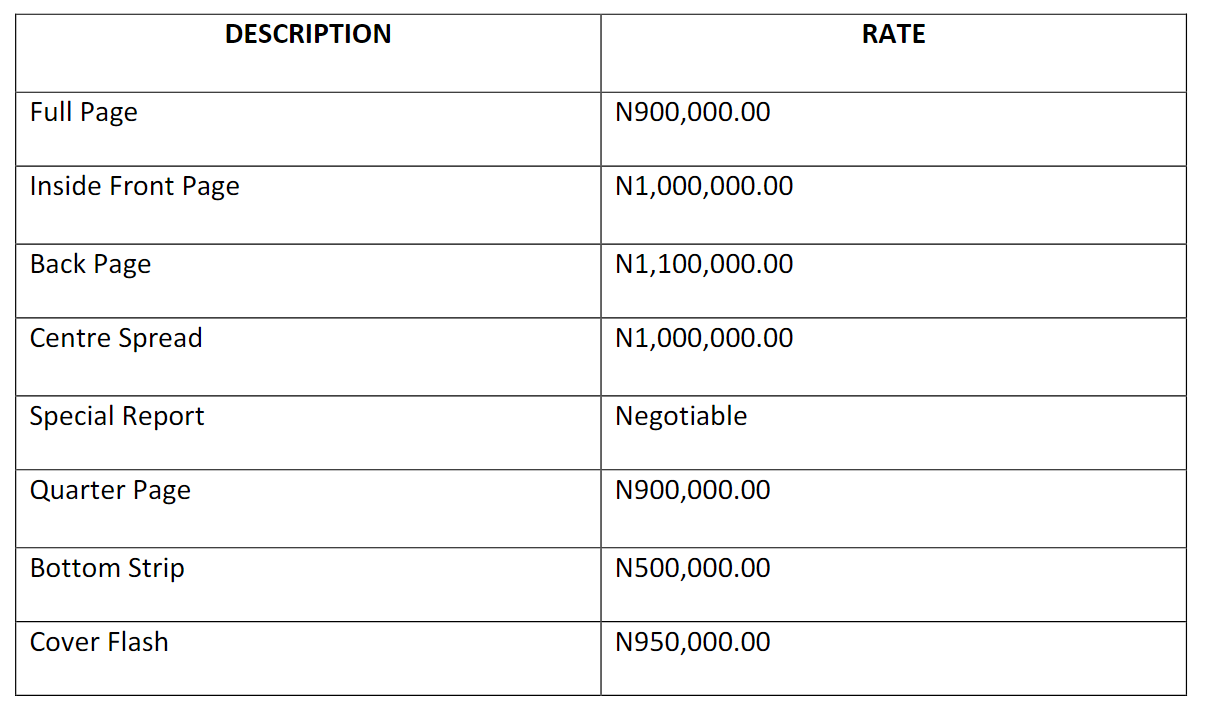Click the RATE column header

click(893, 35)
